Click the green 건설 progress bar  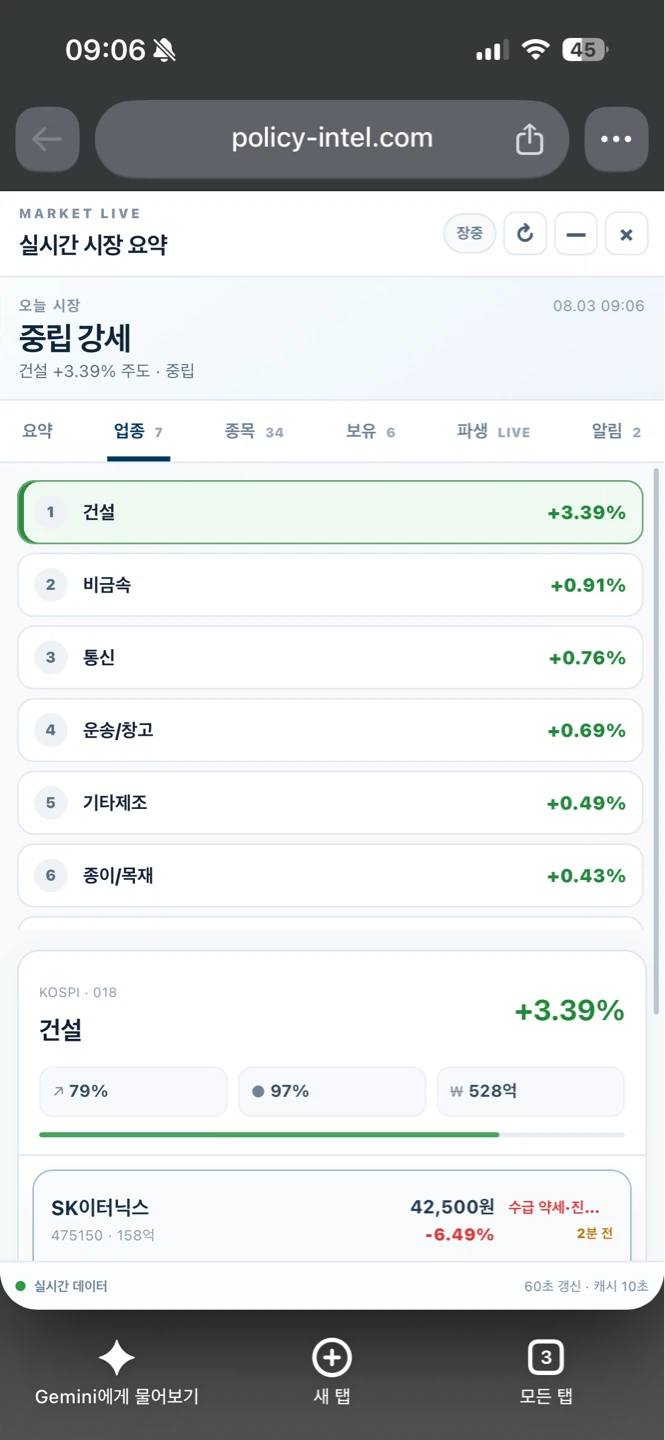pyautogui.click(x=269, y=1135)
